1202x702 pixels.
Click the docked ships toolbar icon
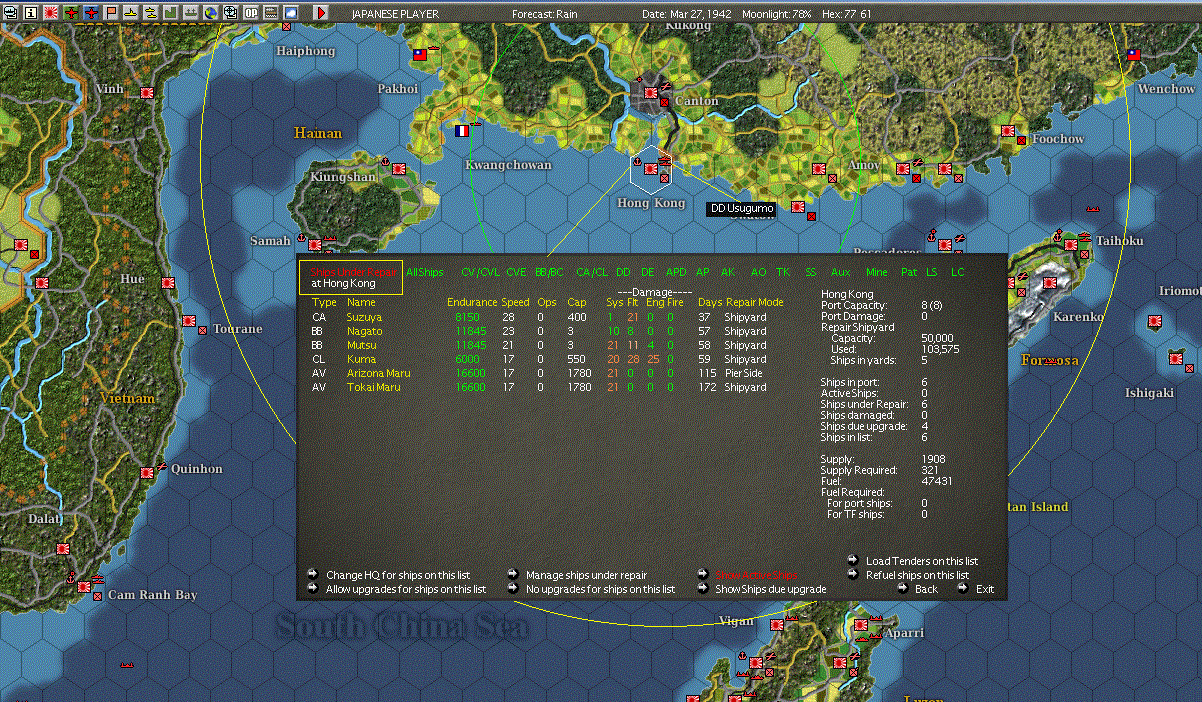tap(190, 13)
